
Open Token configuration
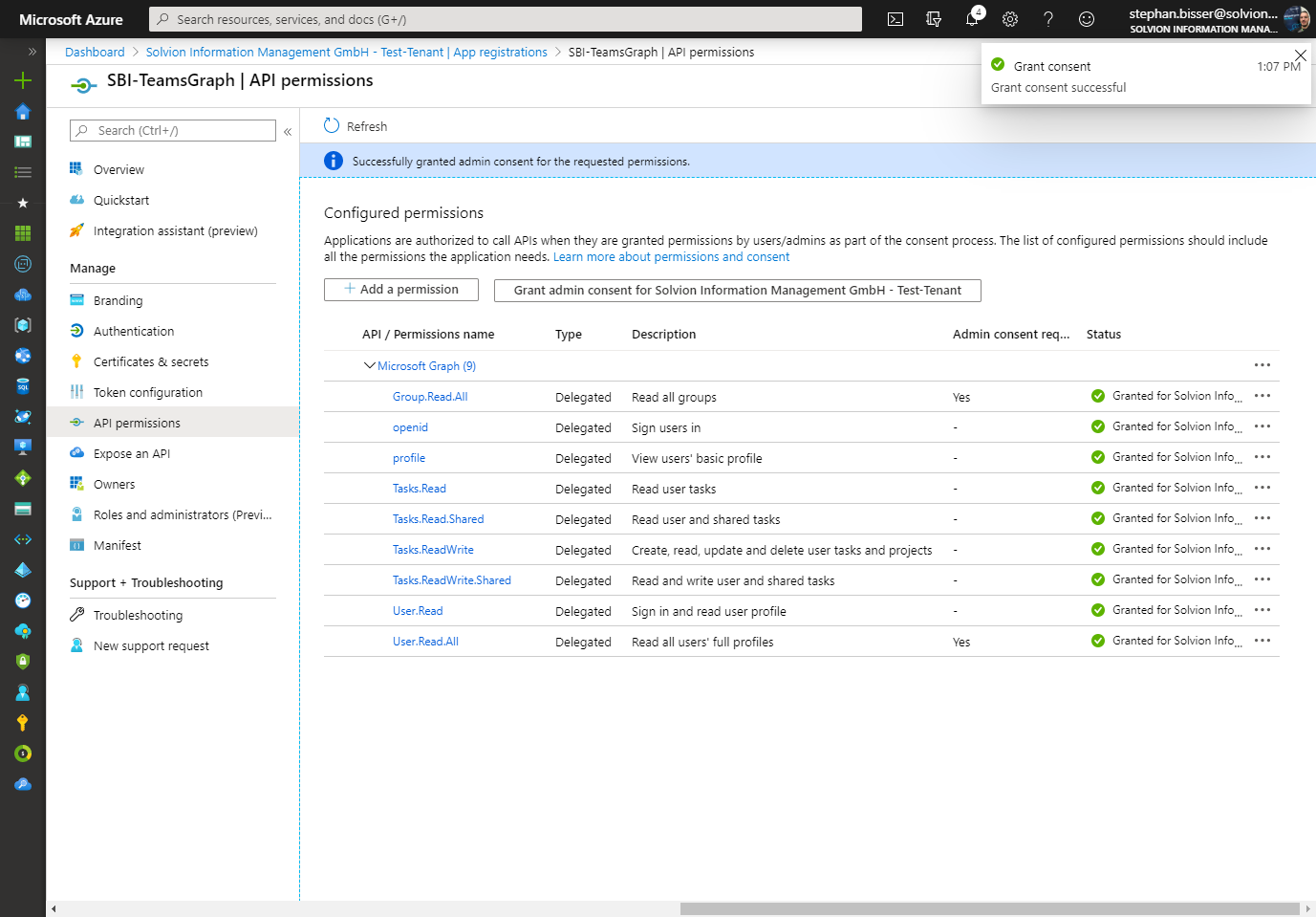[148, 393]
